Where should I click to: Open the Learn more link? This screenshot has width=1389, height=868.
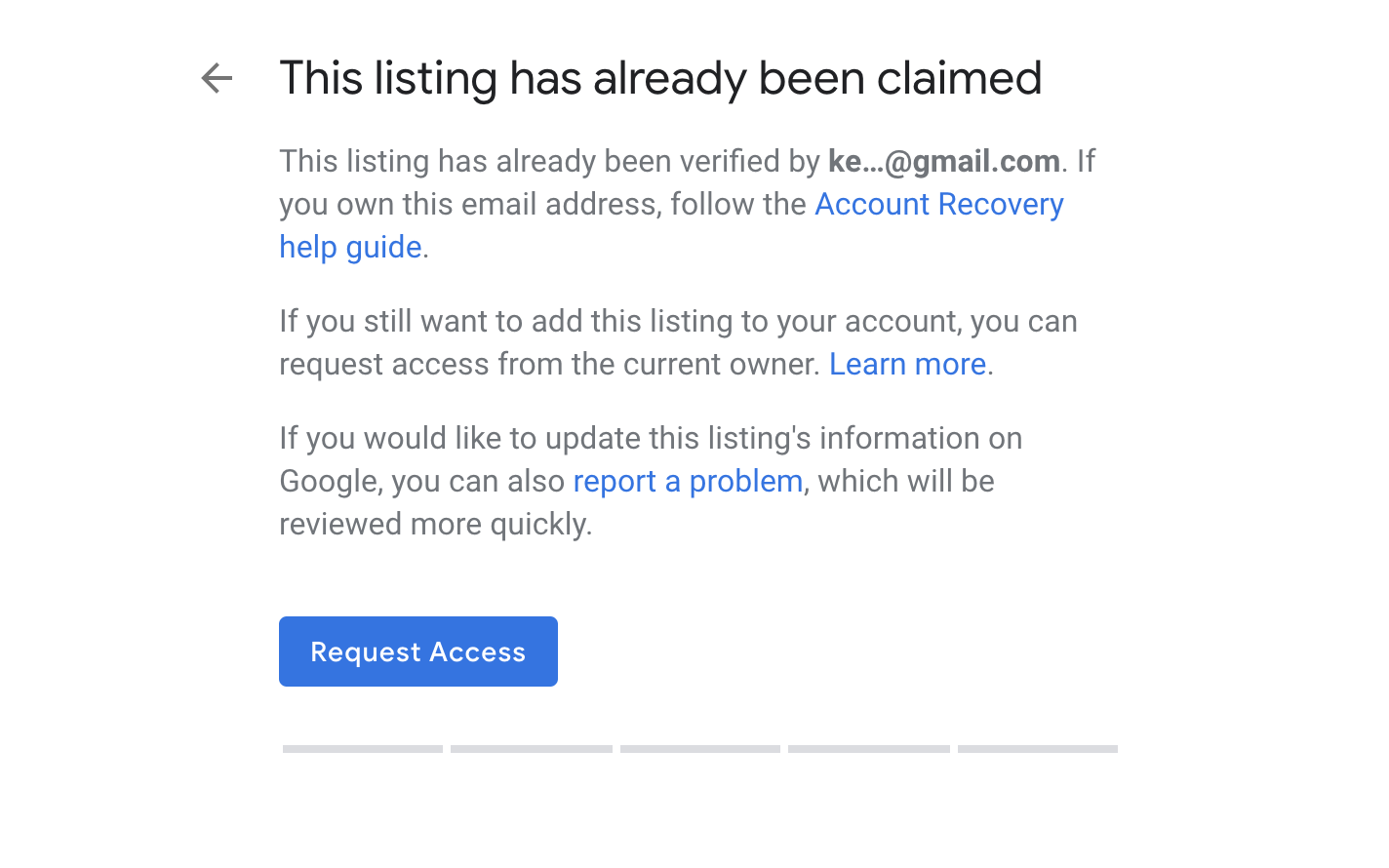point(907,364)
